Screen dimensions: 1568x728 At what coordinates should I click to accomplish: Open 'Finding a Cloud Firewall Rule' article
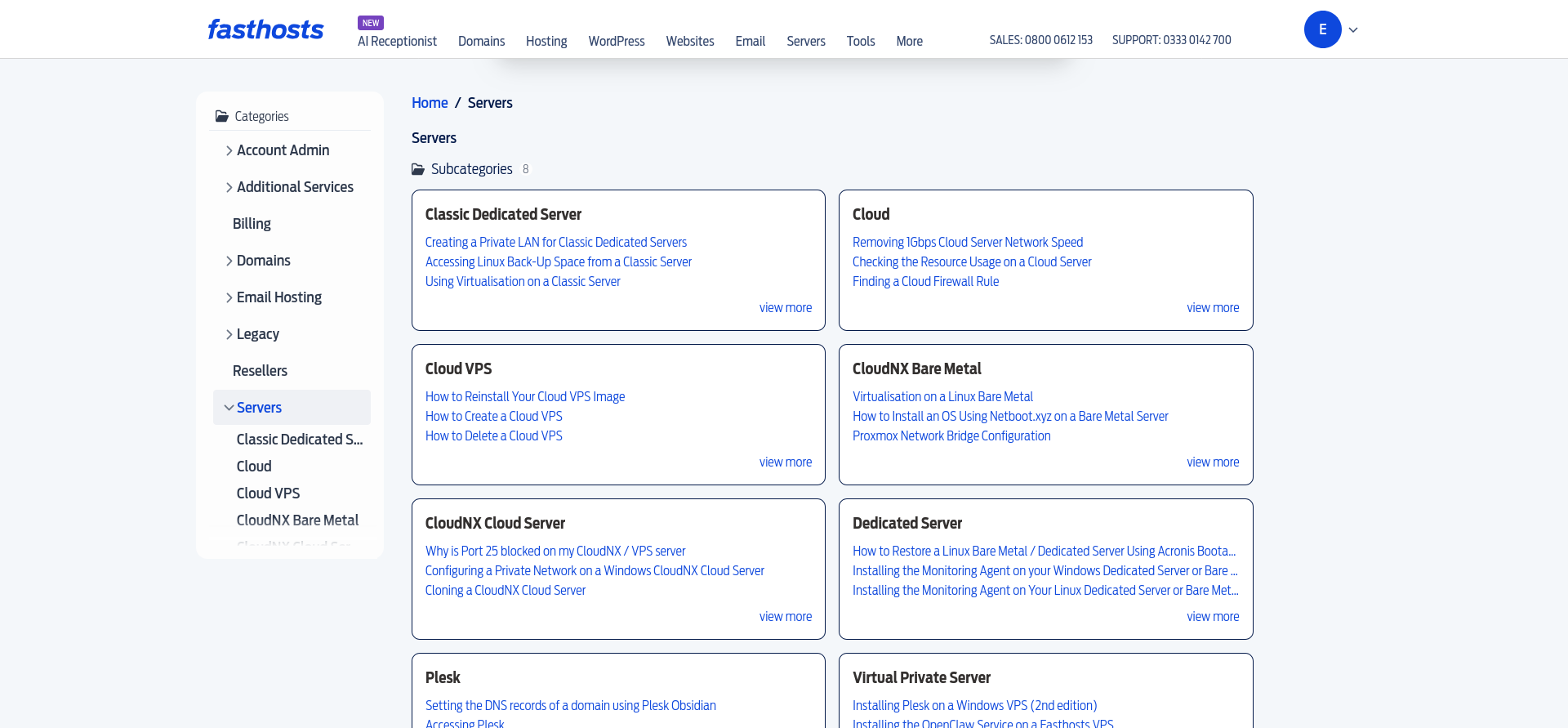[x=925, y=282]
